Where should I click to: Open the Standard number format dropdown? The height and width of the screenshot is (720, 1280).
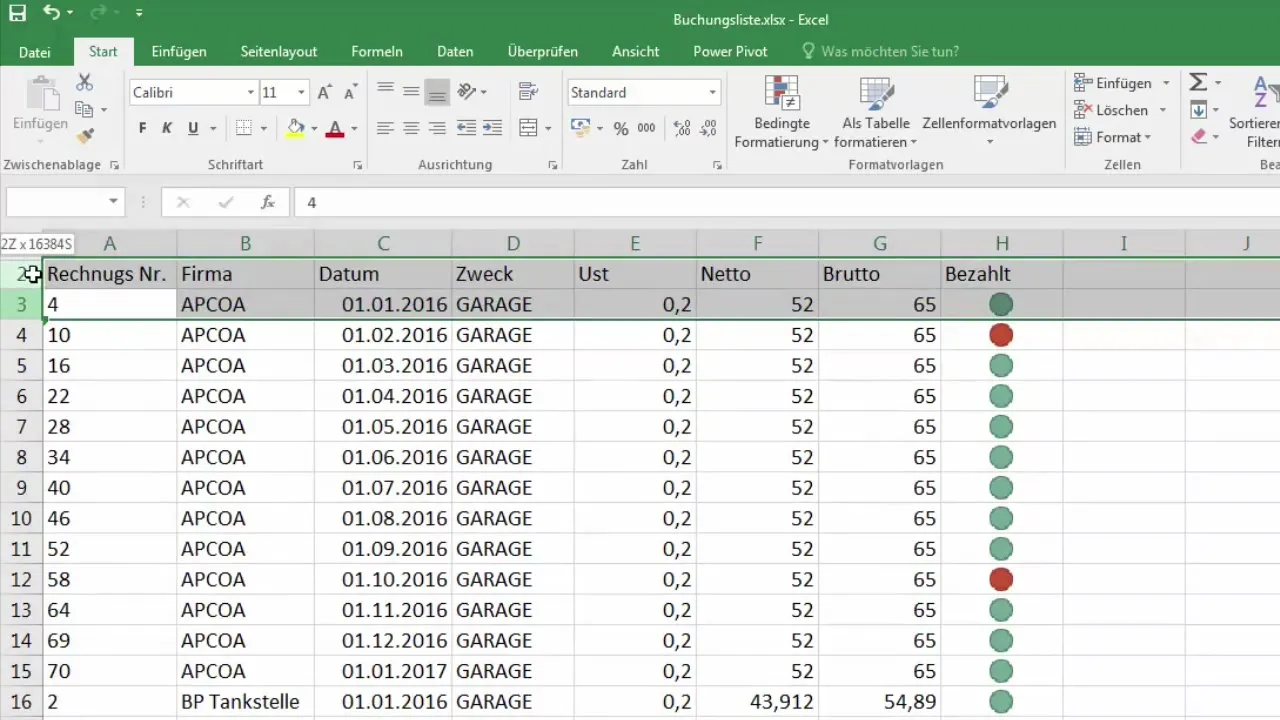(712, 92)
